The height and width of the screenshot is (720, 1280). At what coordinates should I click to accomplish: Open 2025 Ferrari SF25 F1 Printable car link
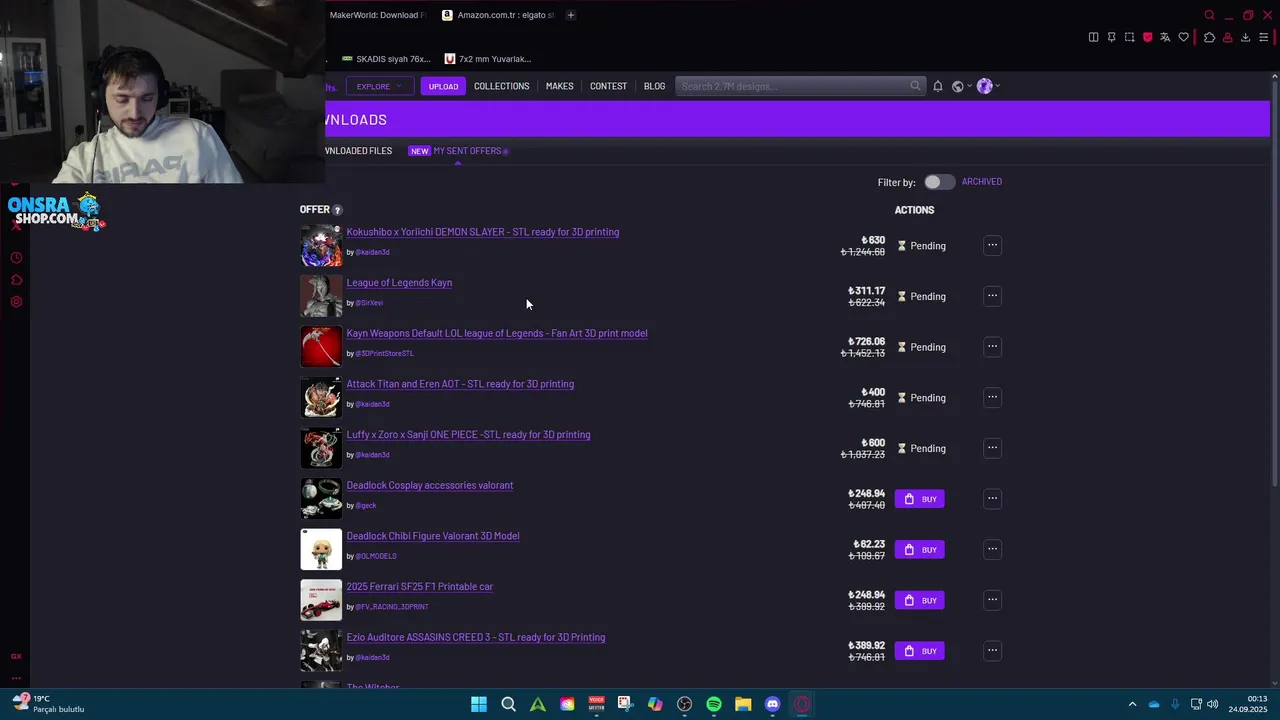click(x=419, y=587)
